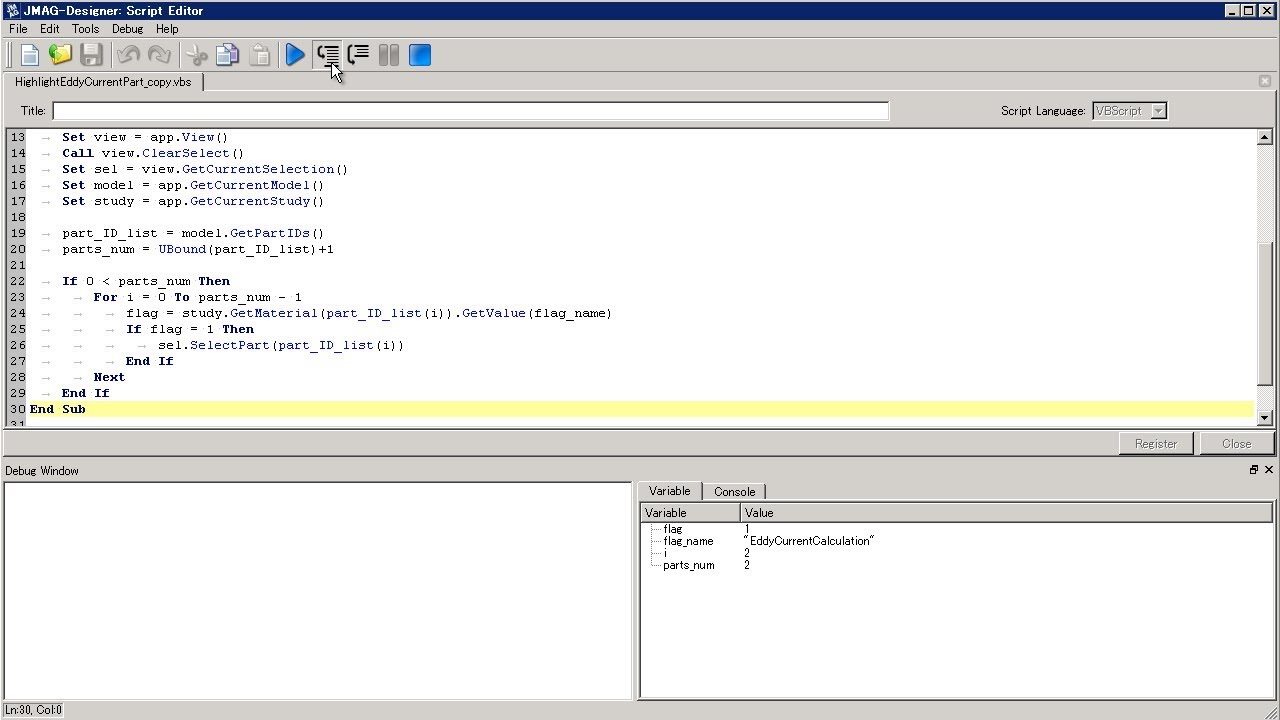Click view.ClearSelect on line 14
Viewport: 1280px width, 720px height.
pyautogui.click(x=165, y=153)
